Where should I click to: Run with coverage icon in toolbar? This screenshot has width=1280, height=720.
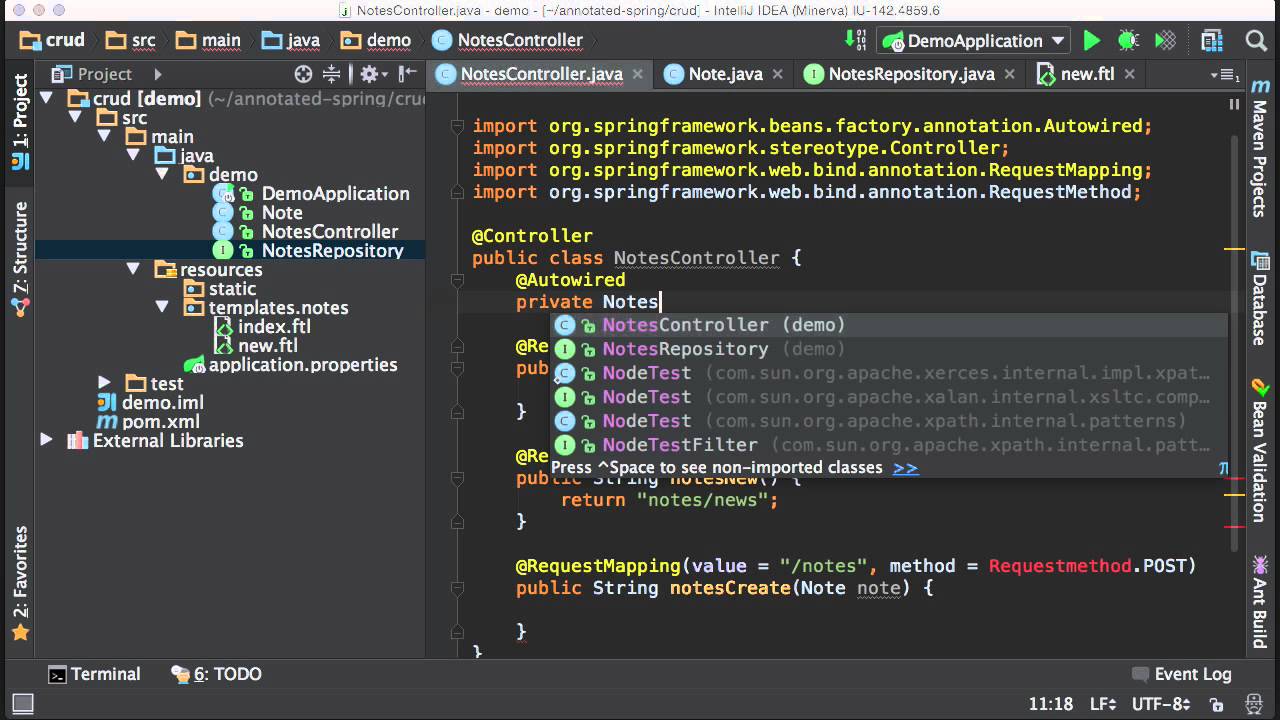tap(1165, 41)
